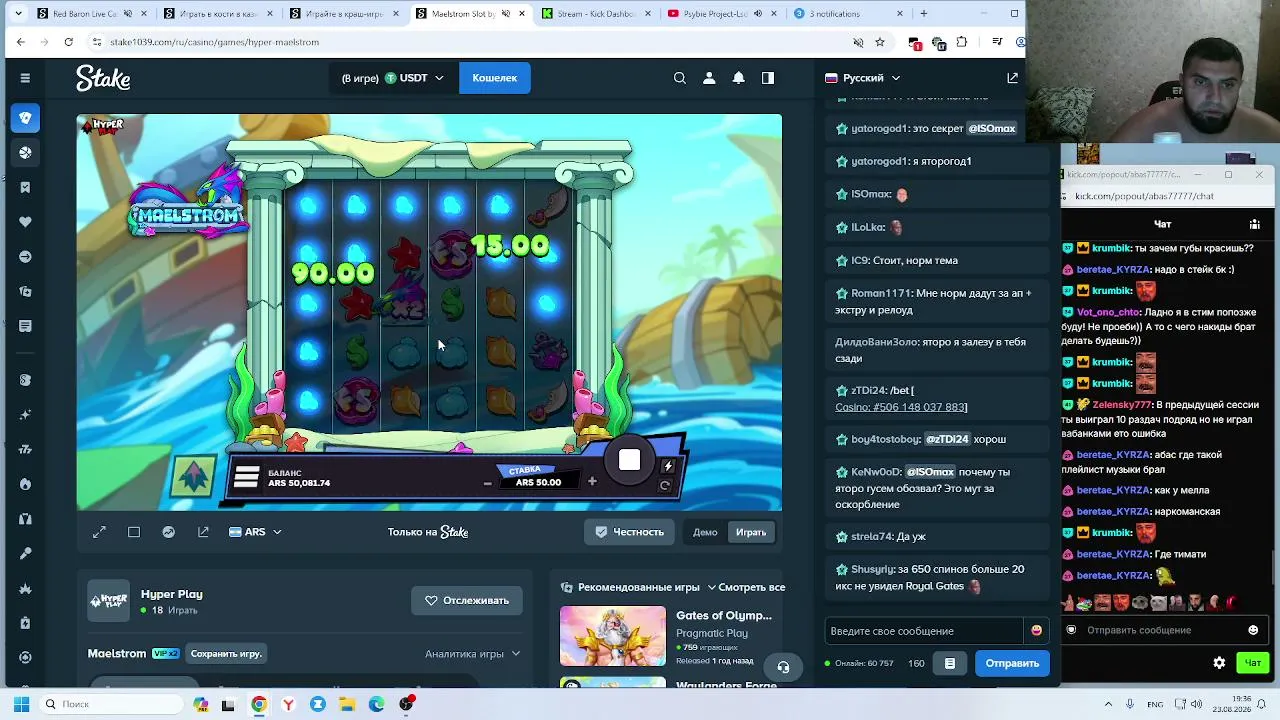Open Chrome from the taskbar

(x=259, y=704)
